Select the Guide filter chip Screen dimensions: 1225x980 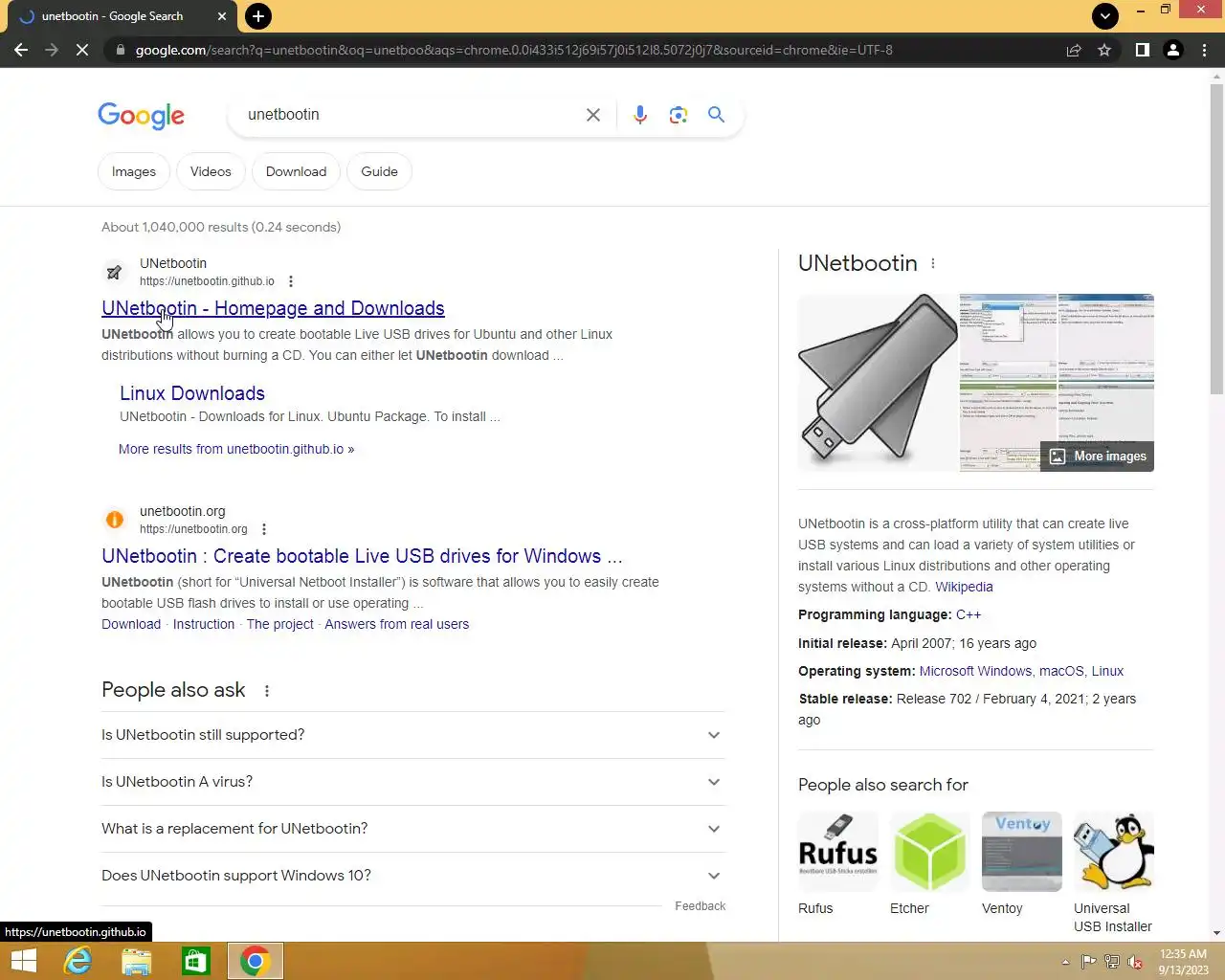coord(379,171)
